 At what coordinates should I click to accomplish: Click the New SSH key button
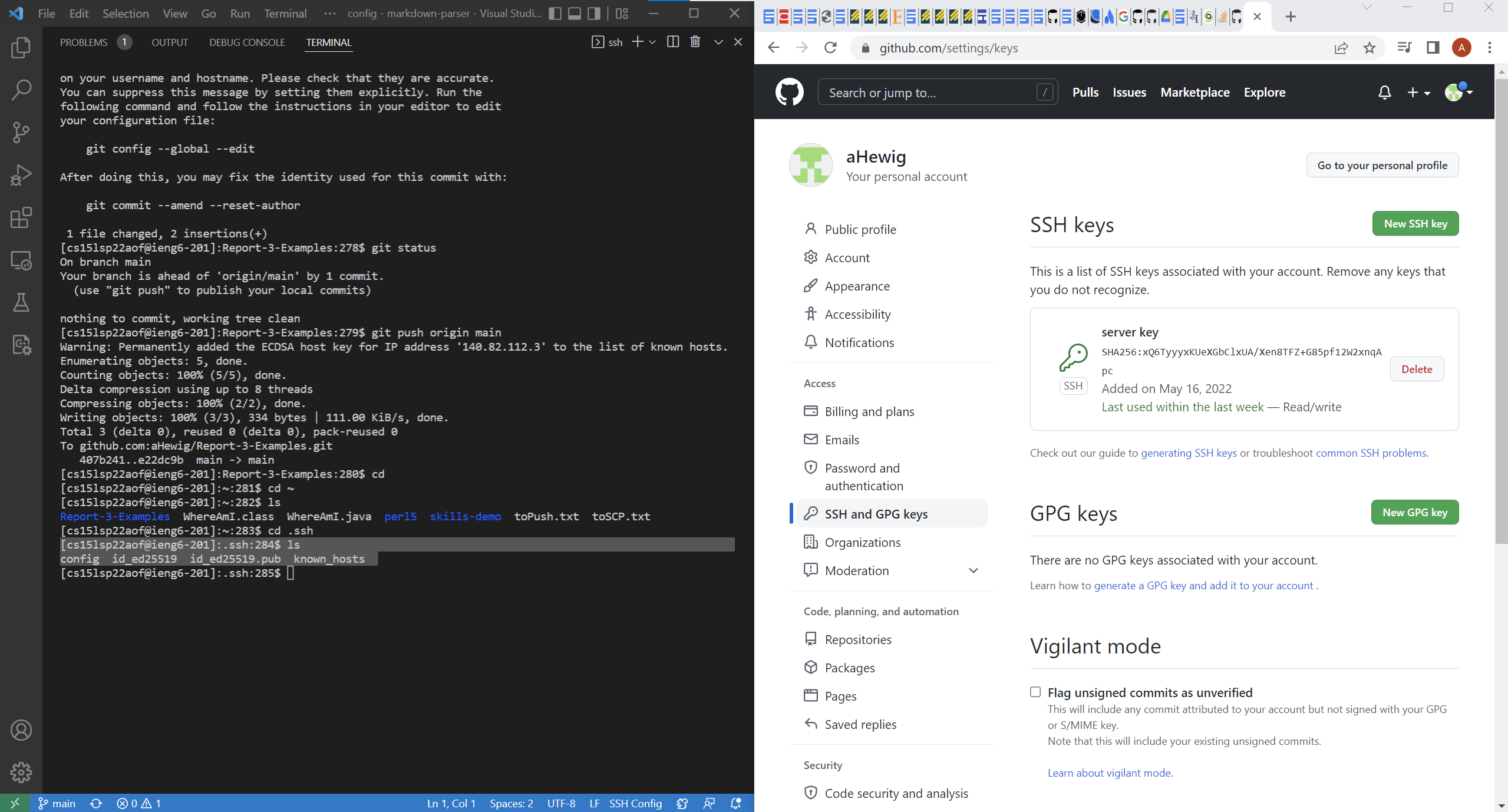pos(1415,224)
